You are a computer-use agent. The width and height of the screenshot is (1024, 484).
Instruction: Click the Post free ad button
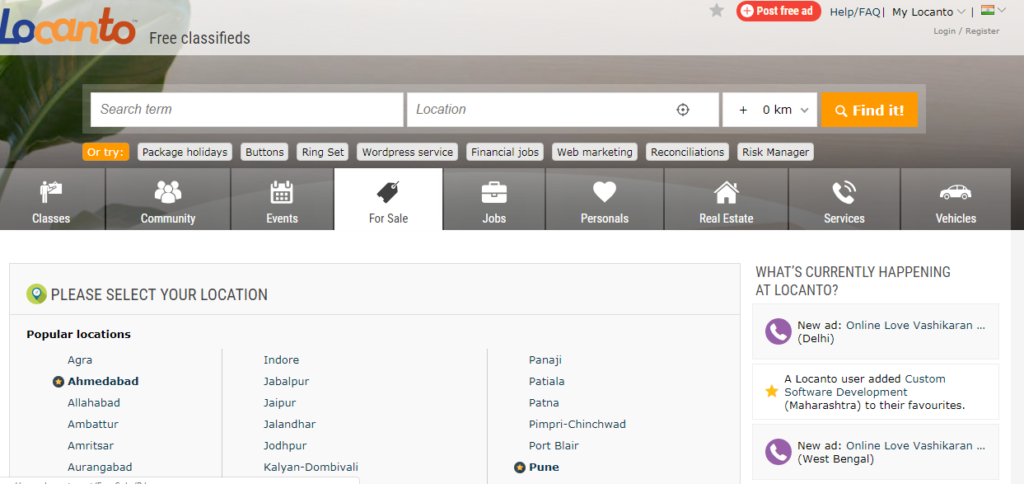pos(778,11)
